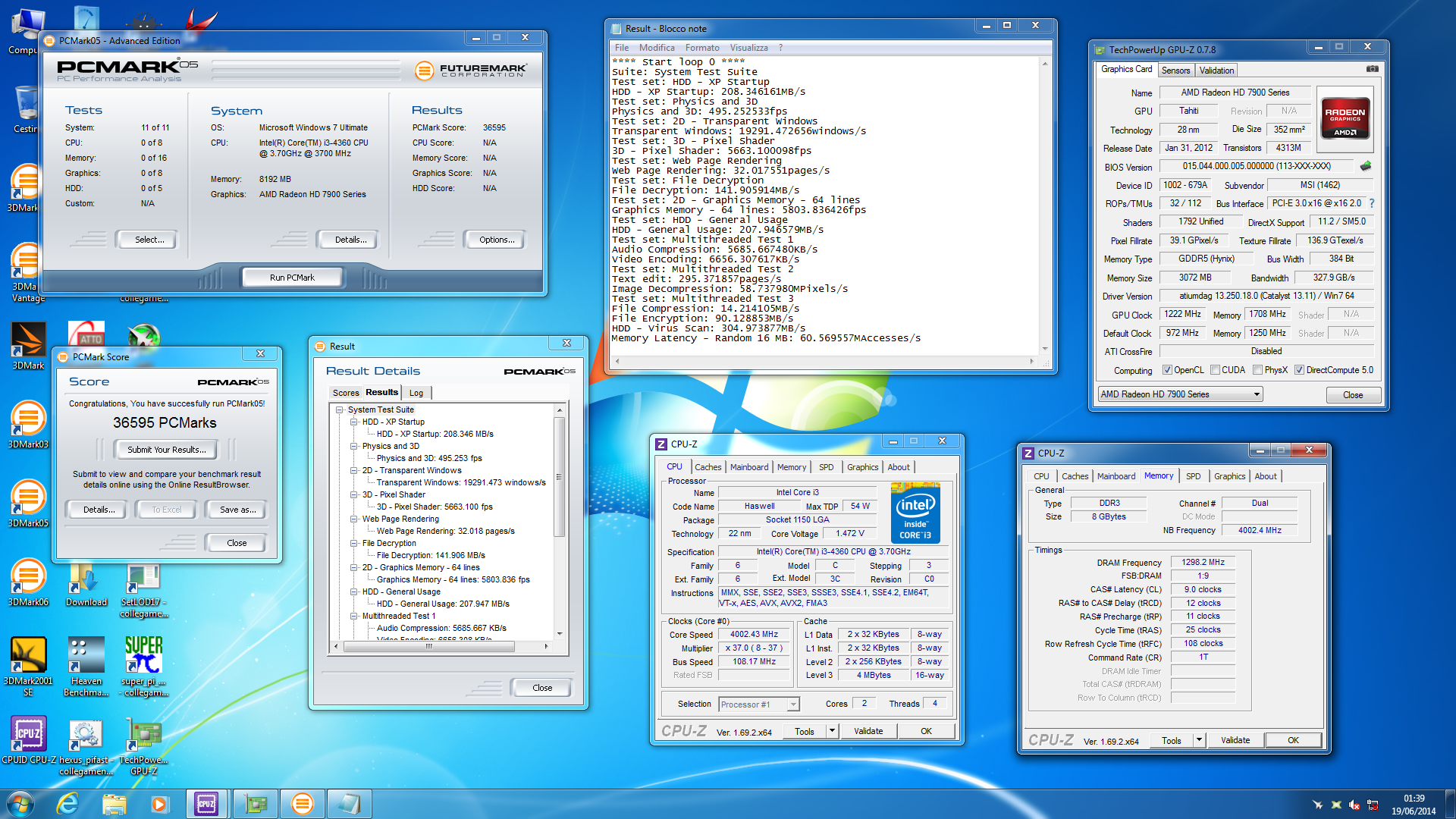1456x819 pixels.
Task: Launch Internet Explorer from the taskbar
Action: click(x=68, y=803)
